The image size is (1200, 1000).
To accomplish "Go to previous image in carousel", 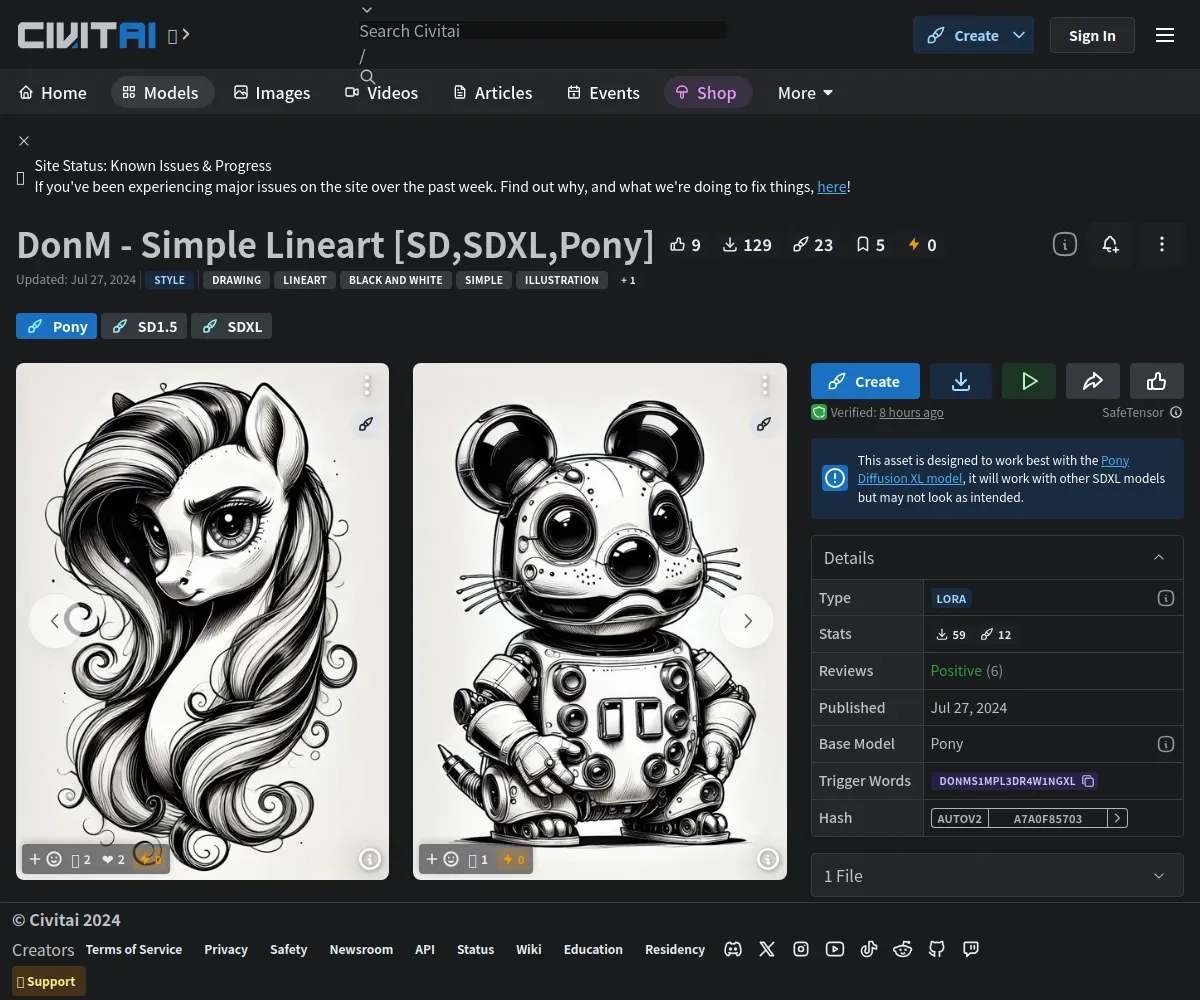I will 55,621.
